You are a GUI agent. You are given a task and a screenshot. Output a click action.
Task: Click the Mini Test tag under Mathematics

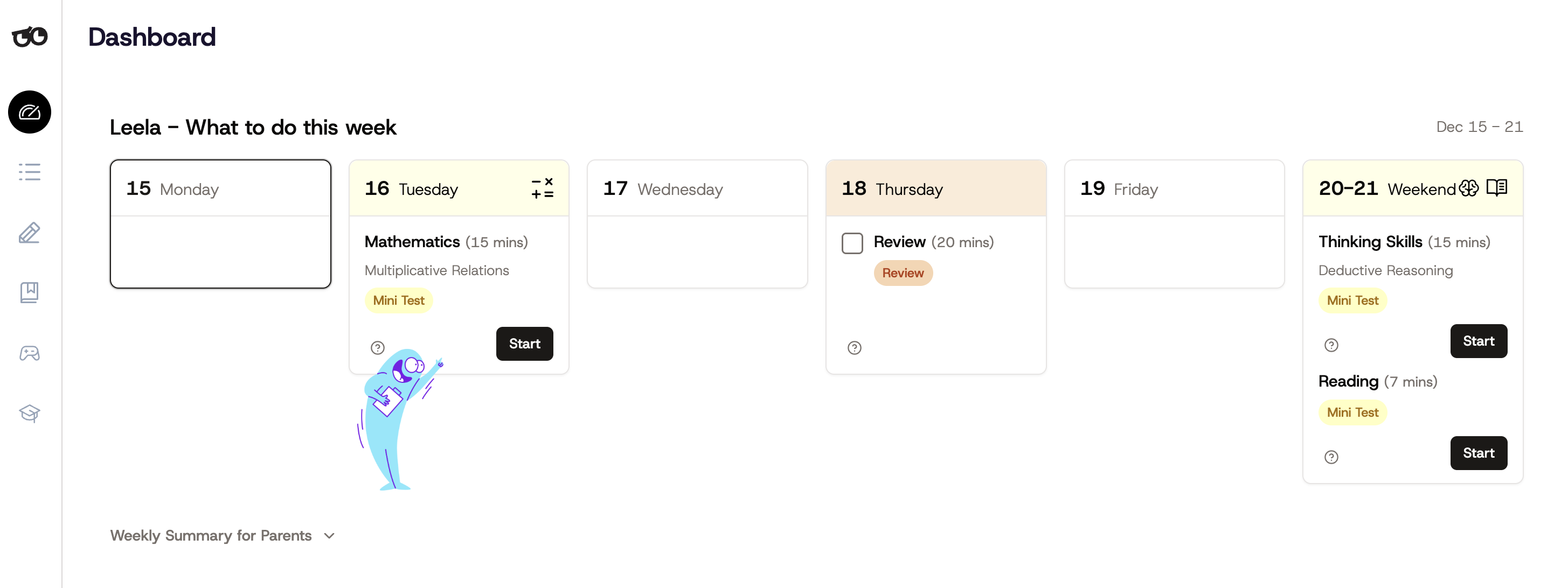click(399, 300)
